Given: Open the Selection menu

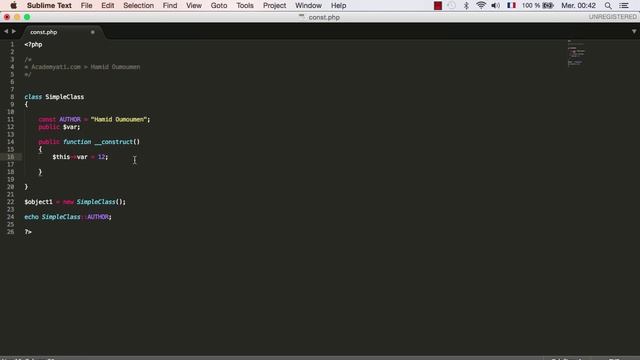Looking at the screenshot, I should pos(138,5).
